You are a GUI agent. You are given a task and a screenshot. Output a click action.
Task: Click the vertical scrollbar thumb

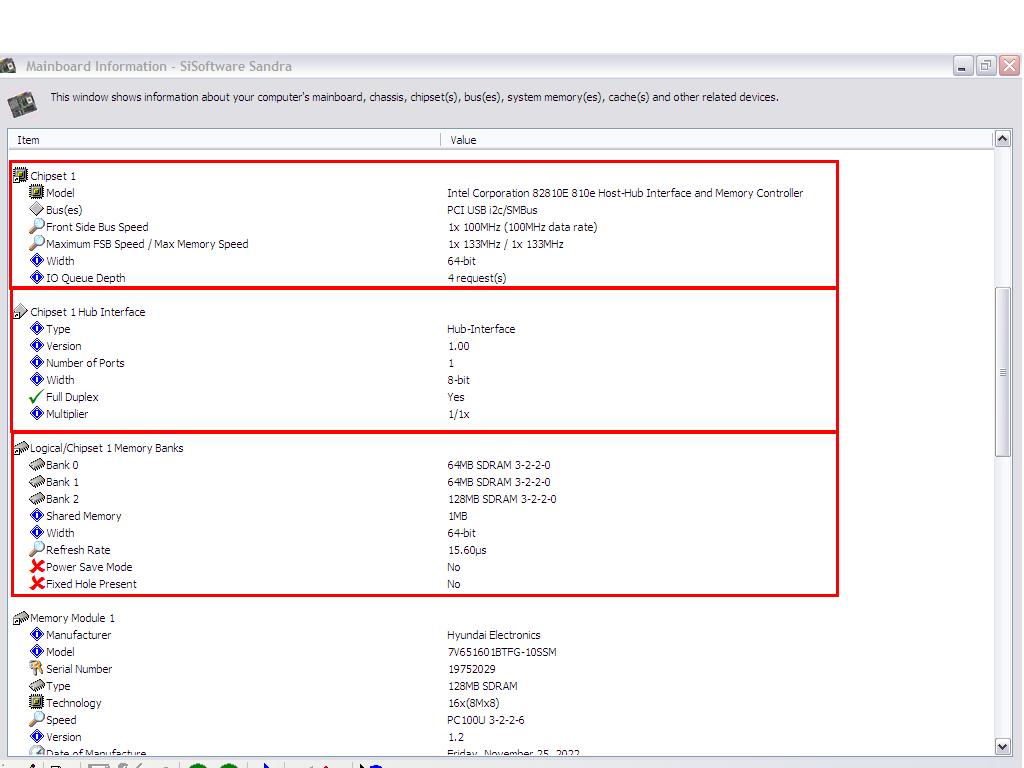click(x=1002, y=372)
